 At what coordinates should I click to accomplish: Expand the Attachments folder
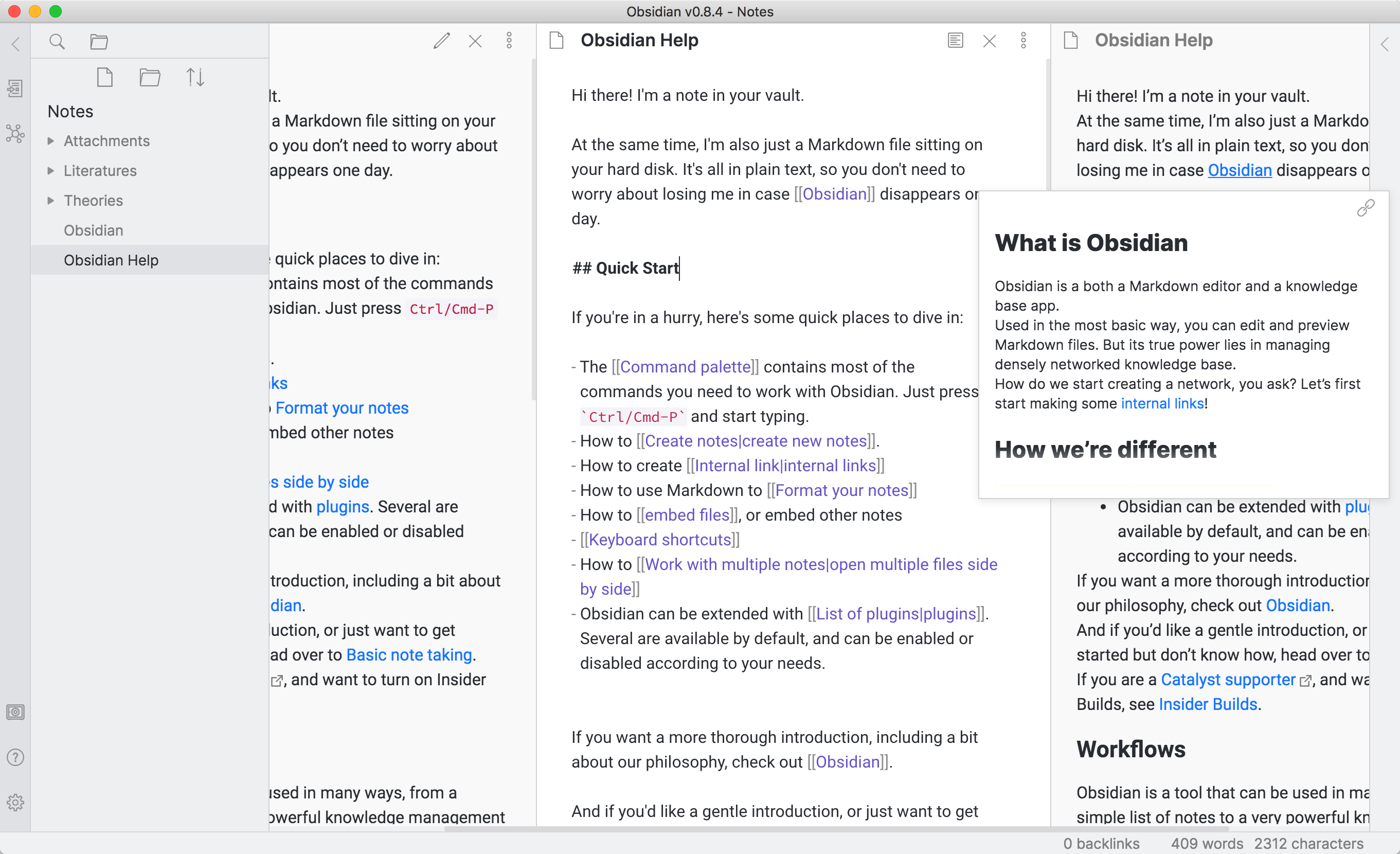pos(51,141)
